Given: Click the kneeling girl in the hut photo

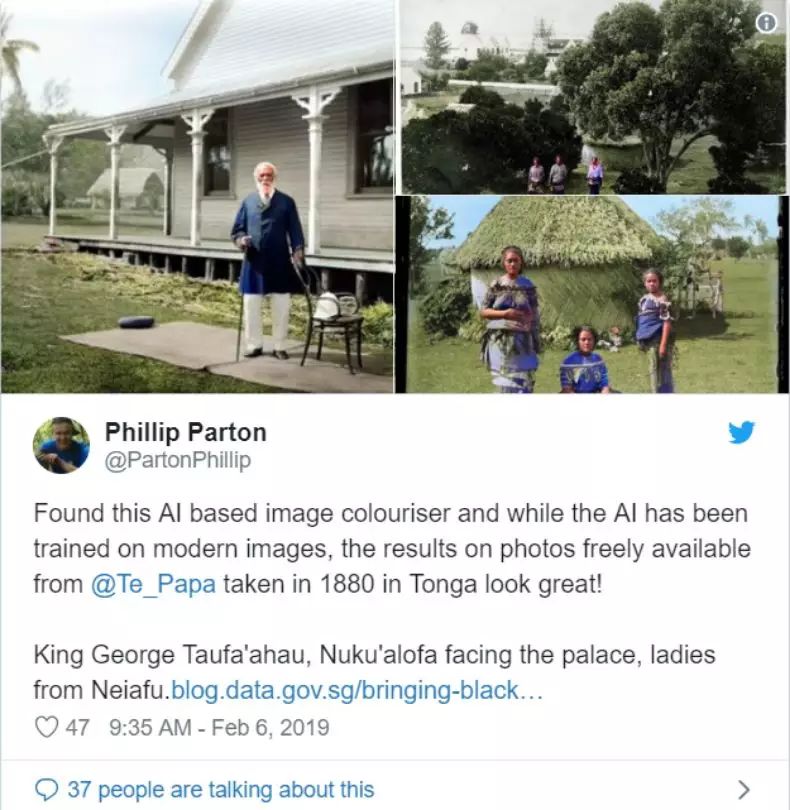Looking at the screenshot, I should [x=585, y=361].
